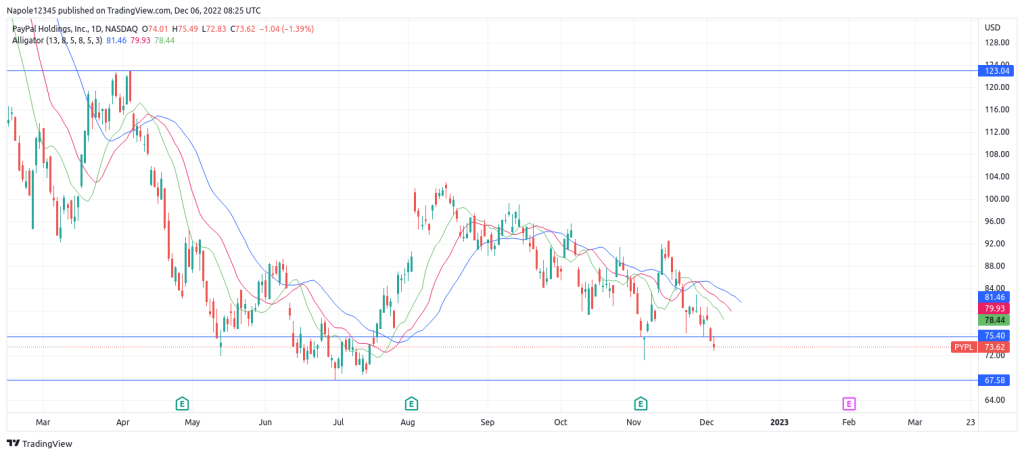Click 78.44 in the Alligator legend
The width and height of the screenshot is (1024, 455).
[x=166, y=40]
